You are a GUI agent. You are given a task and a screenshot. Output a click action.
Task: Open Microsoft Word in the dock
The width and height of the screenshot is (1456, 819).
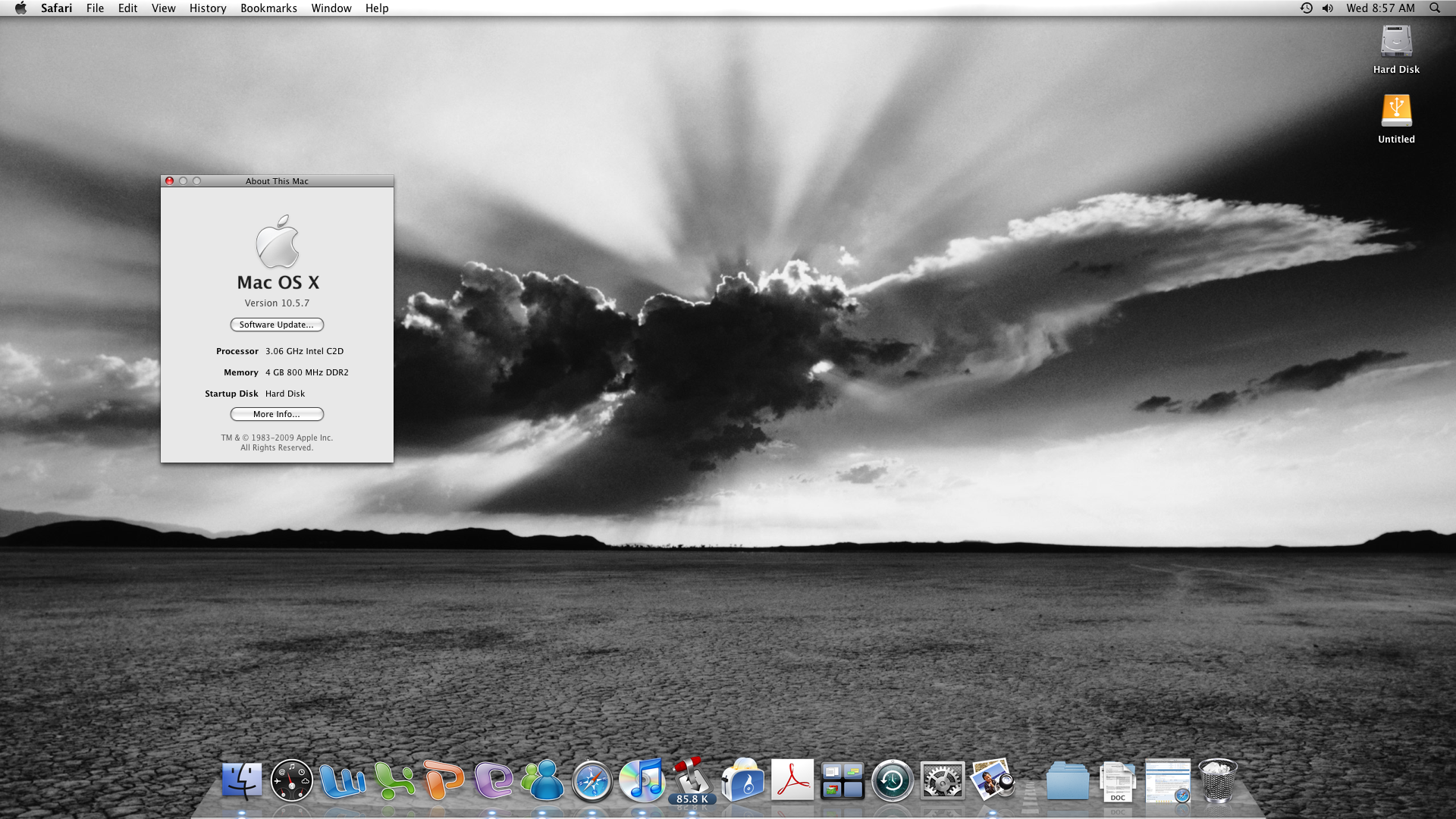pyautogui.click(x=342, y=781)
